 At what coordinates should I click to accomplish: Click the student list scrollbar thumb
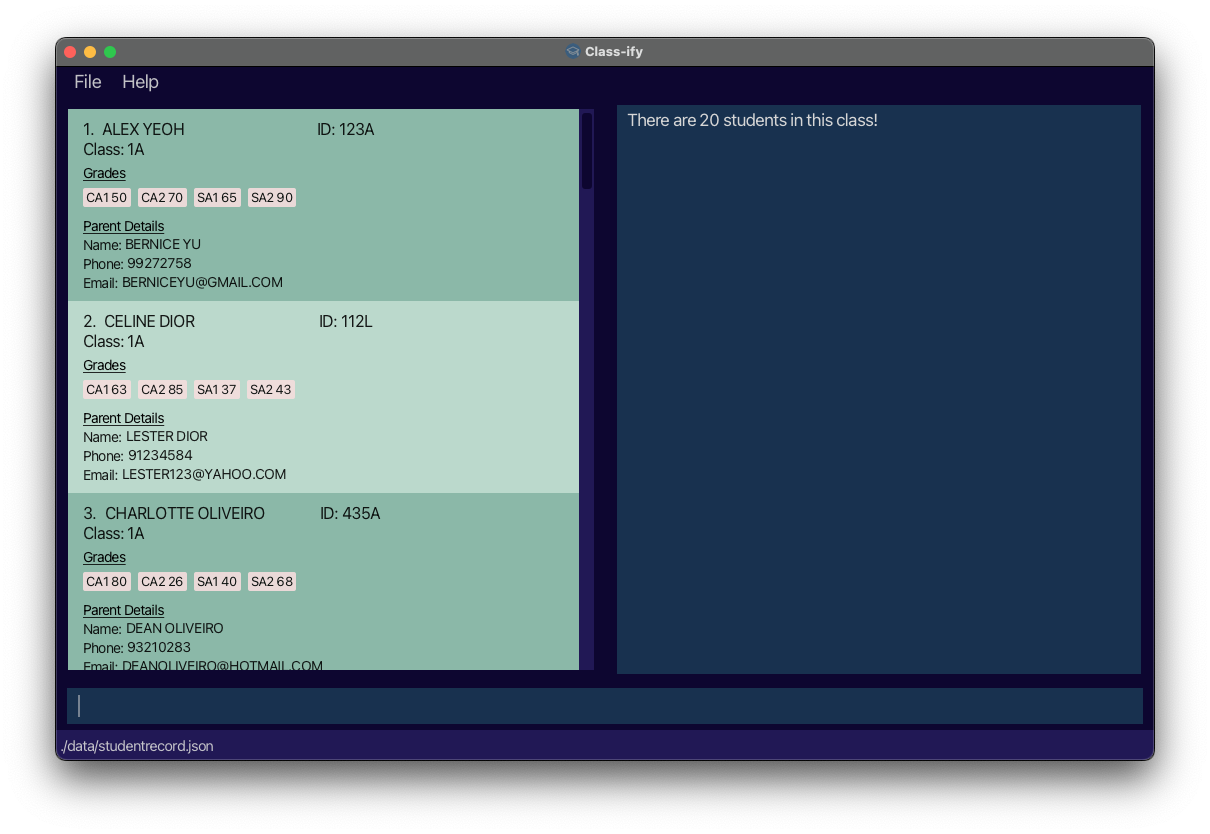click(x=587, y=151)
